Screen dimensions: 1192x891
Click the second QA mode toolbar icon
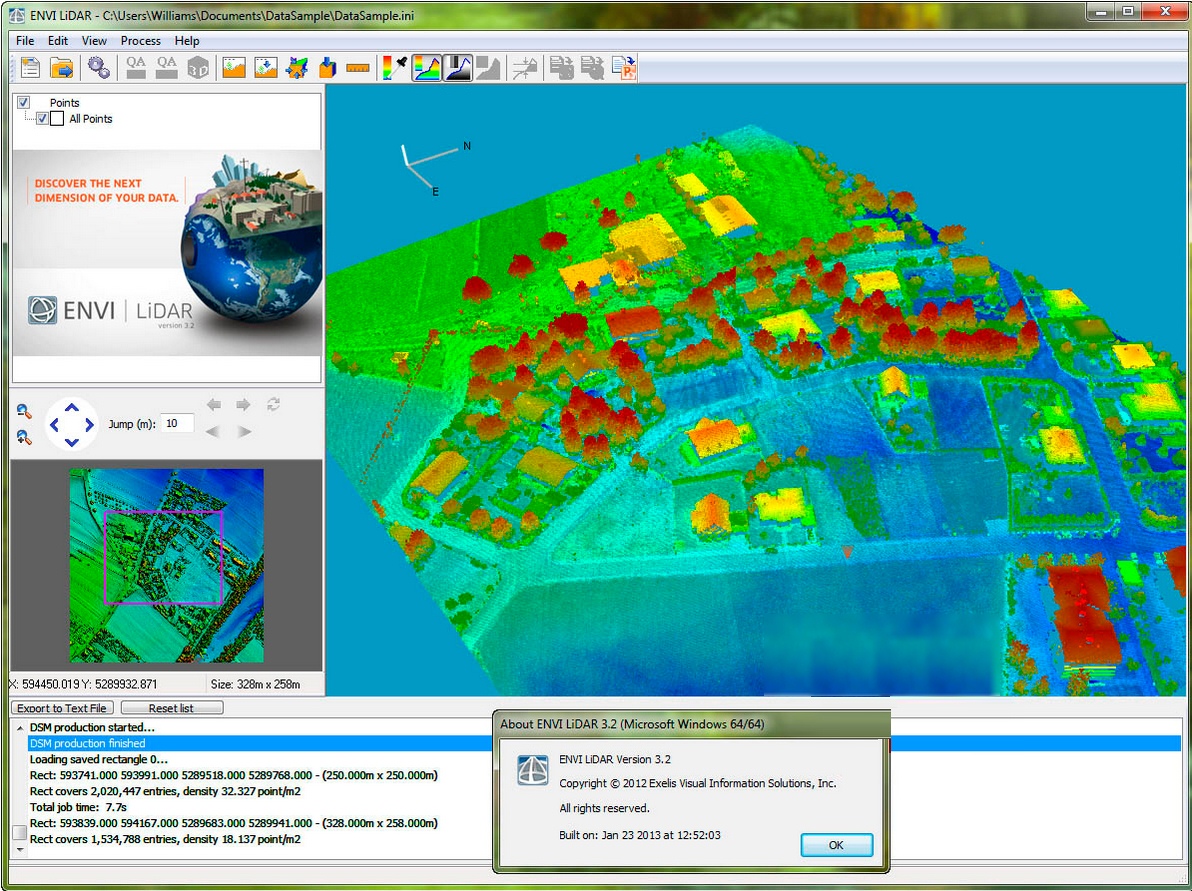point(166,68)
